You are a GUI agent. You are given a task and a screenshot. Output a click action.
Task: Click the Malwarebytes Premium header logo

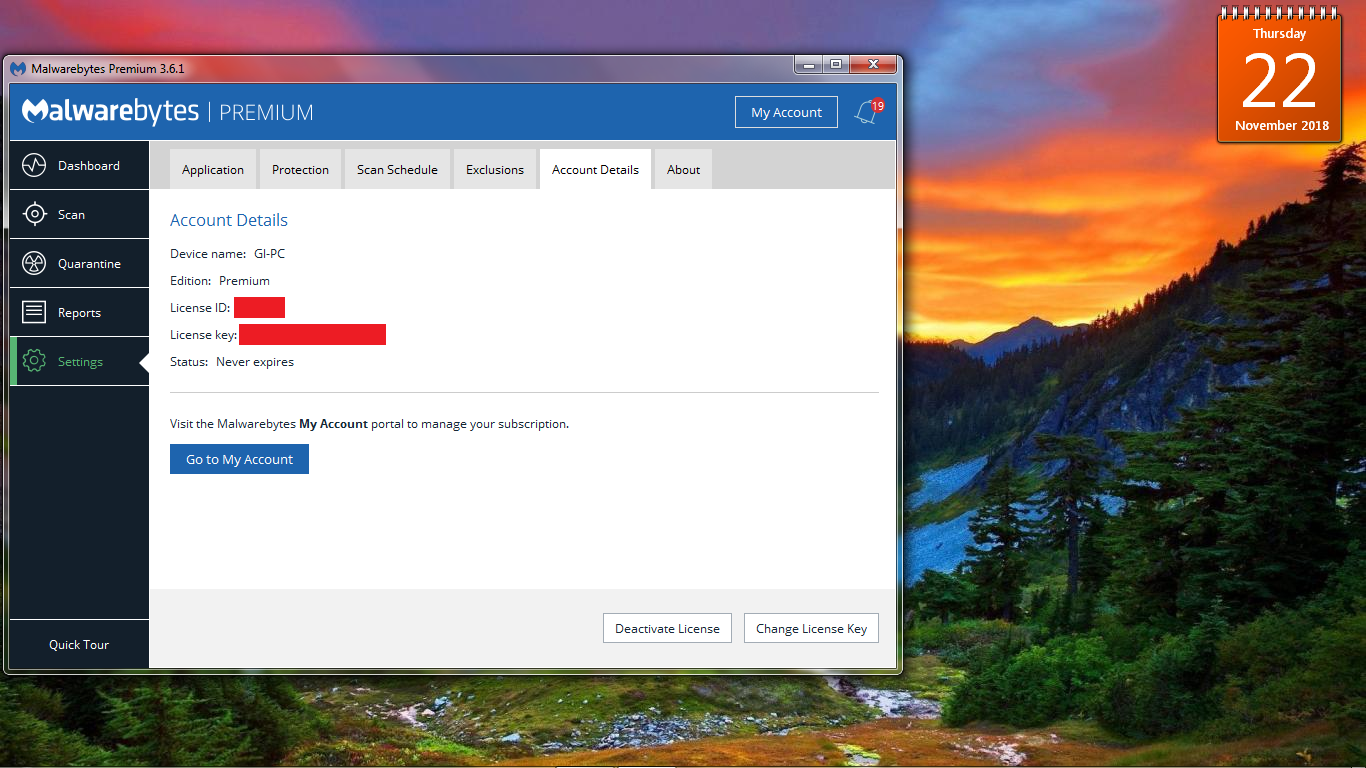click(168, 112)
